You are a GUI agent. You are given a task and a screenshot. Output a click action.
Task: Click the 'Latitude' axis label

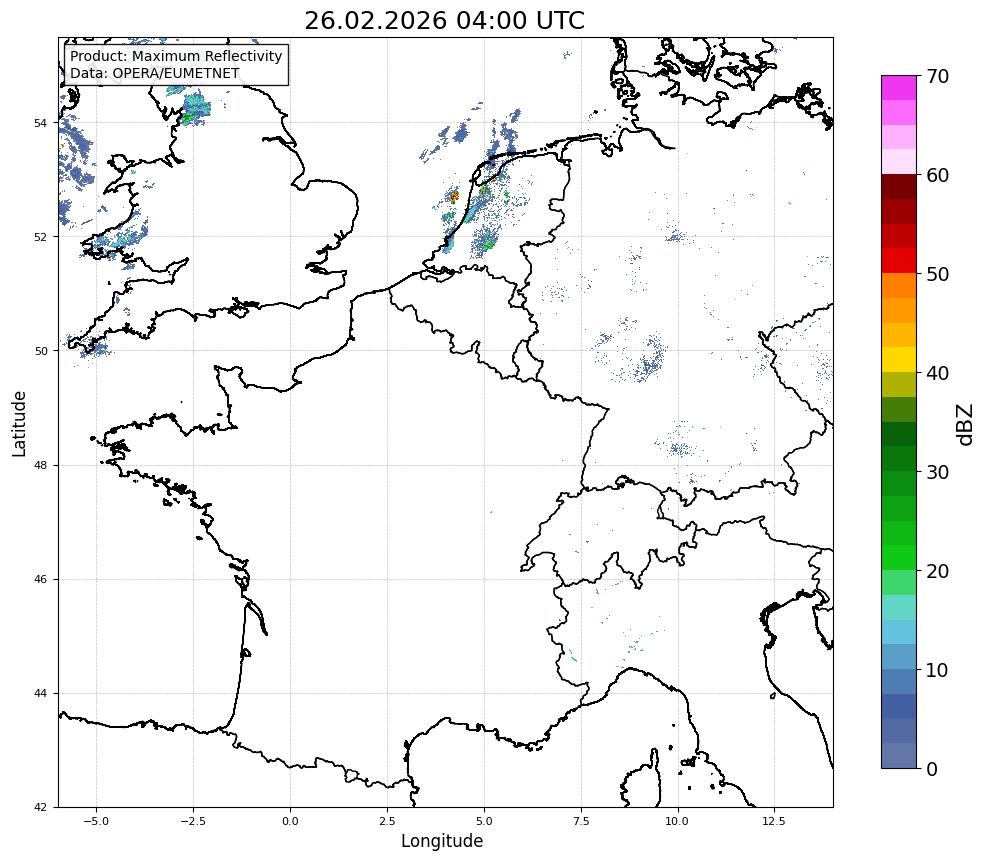[x=19, y=423]
